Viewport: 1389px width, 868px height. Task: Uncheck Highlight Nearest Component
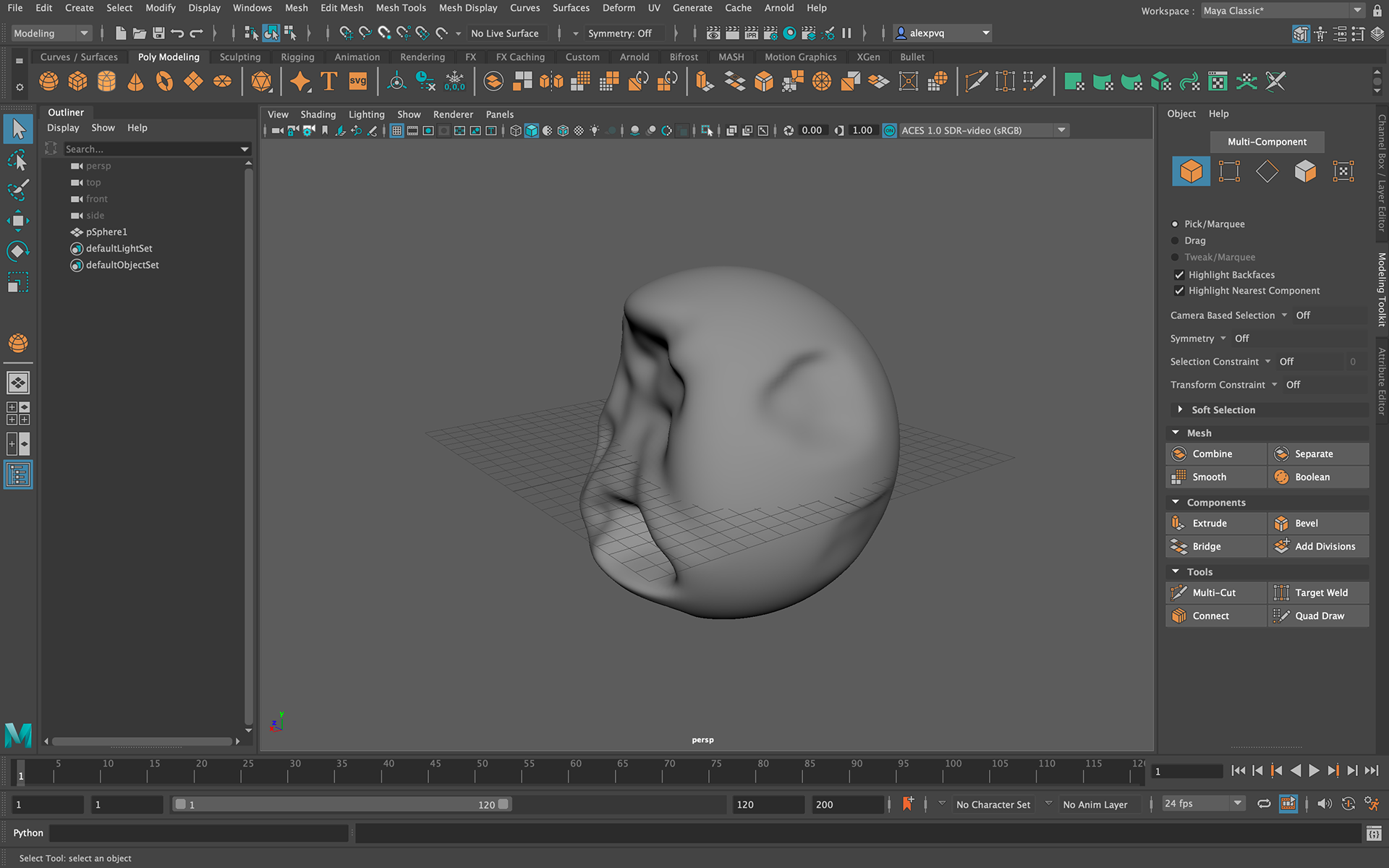point(1179,291)
